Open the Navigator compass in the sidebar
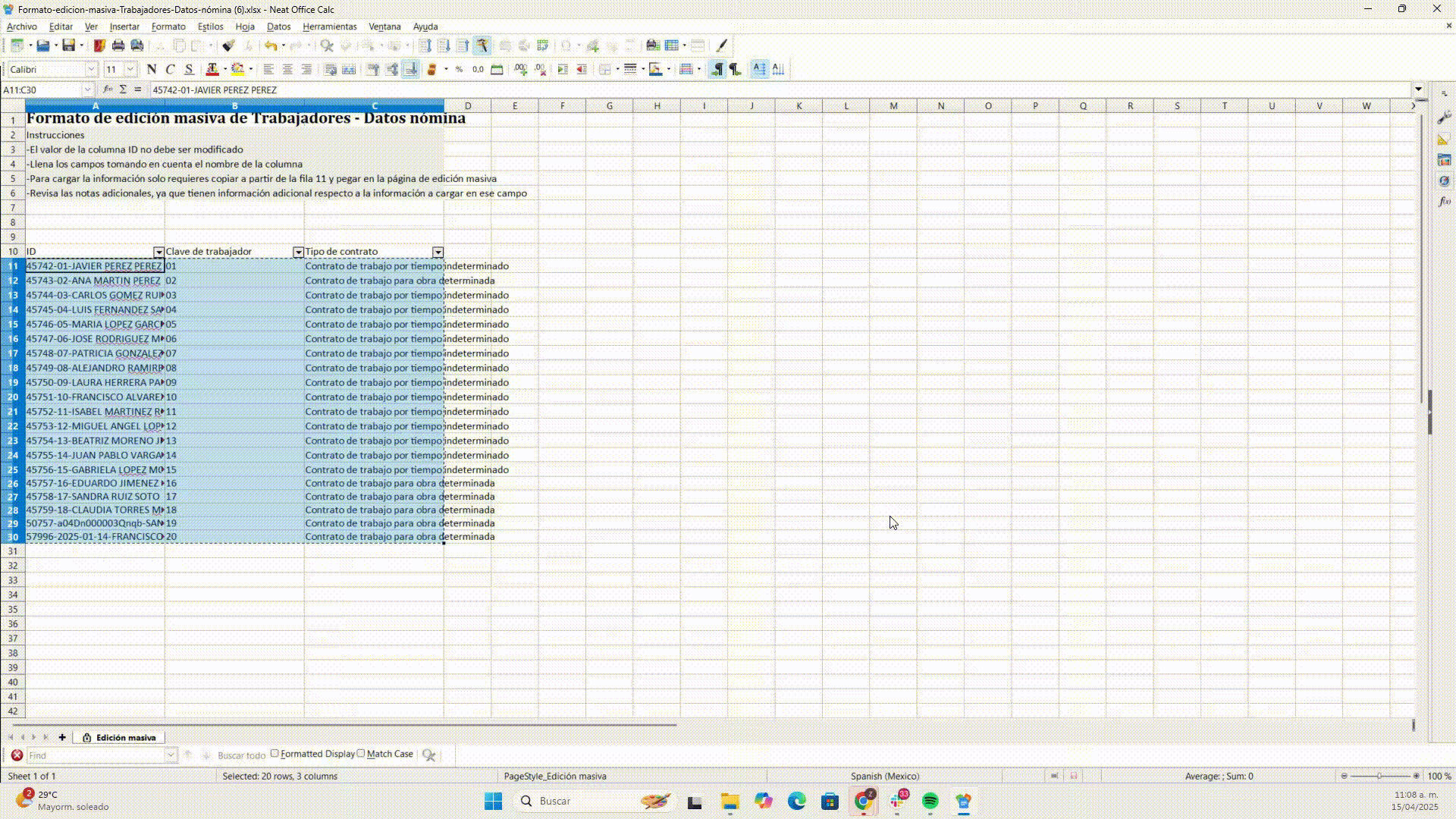The width and height of the screenshot is (1456, 819). click(x=1444, y=180)
